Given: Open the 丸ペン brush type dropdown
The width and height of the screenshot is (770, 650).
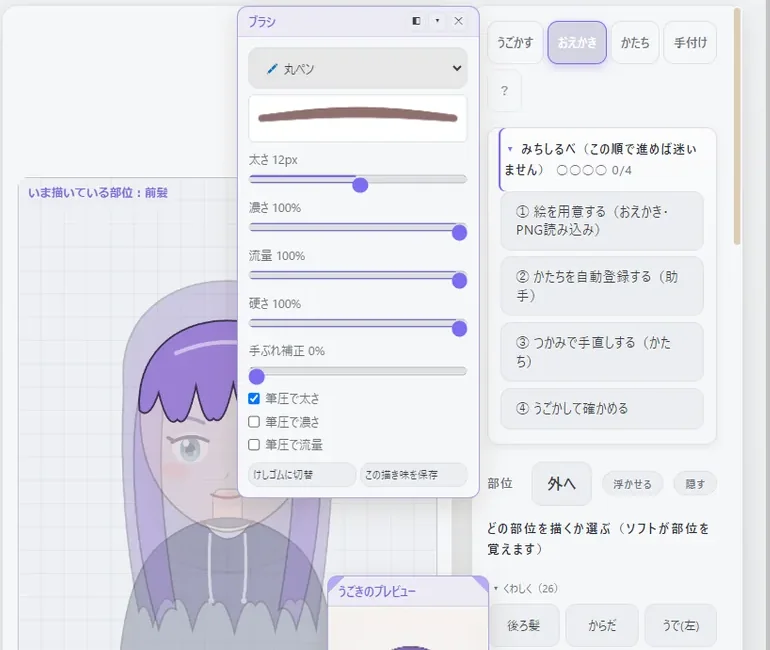Looking at the screenshot, I should tap(358, 68).
